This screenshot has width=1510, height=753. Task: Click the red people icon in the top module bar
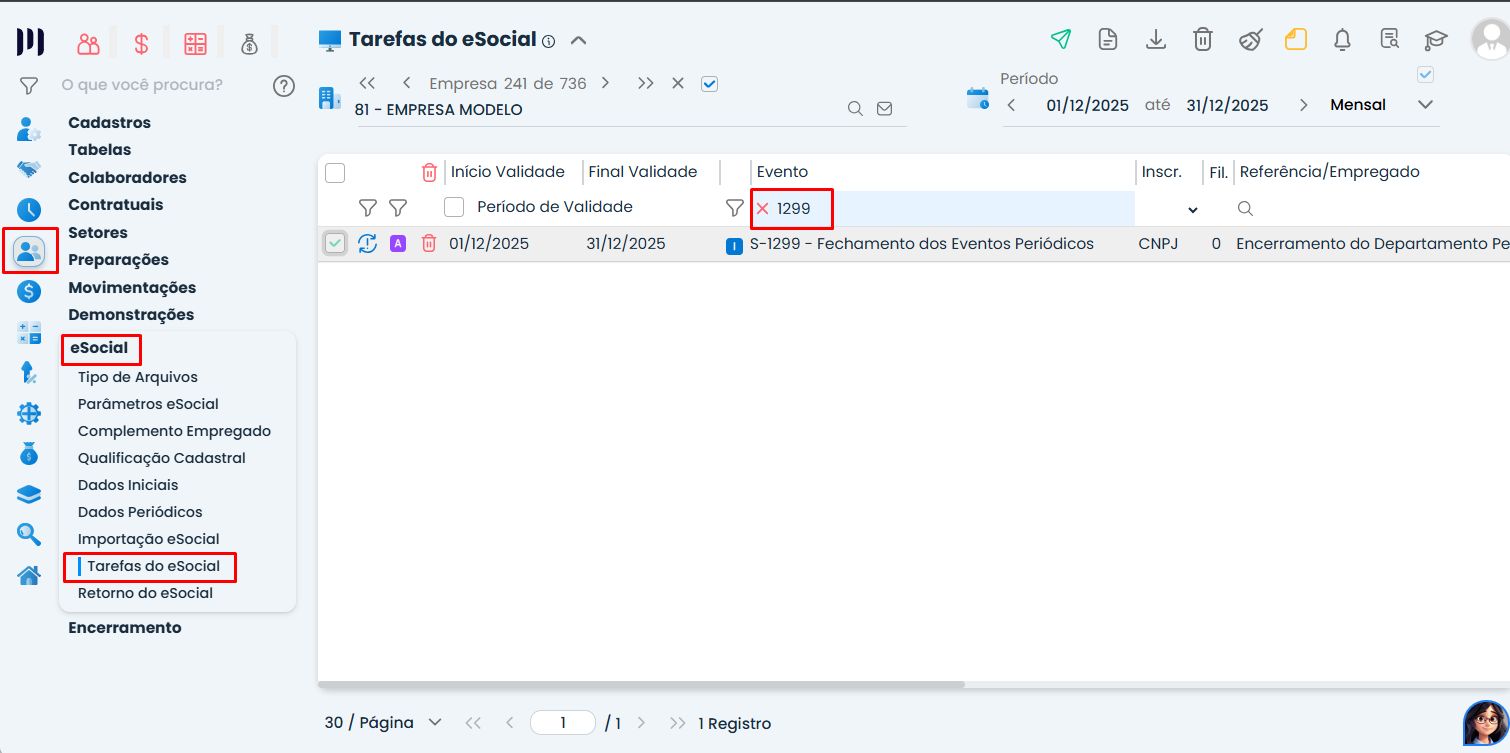[x=89, y=44]
